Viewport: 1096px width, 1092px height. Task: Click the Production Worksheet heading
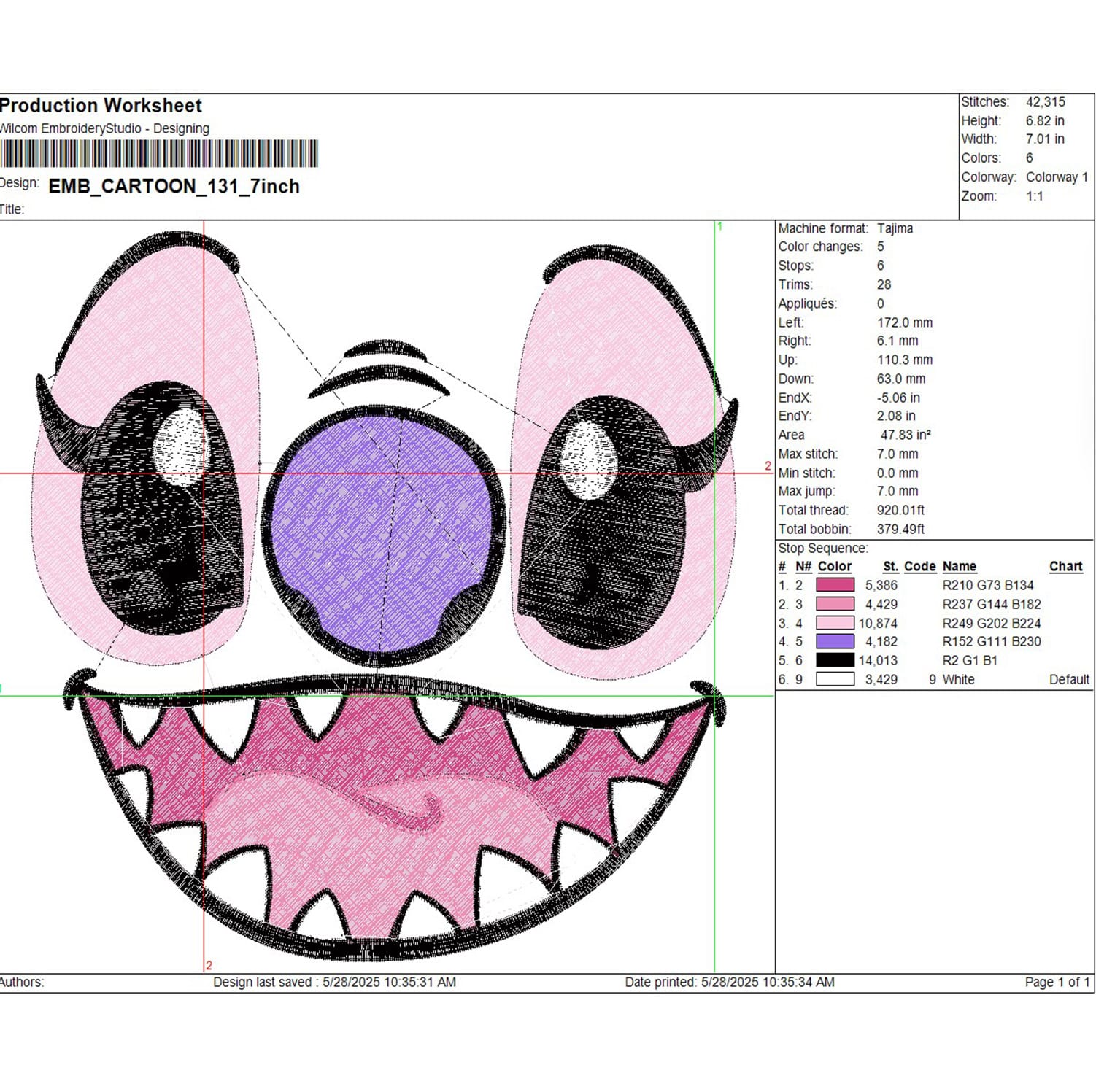click(101, 106)
